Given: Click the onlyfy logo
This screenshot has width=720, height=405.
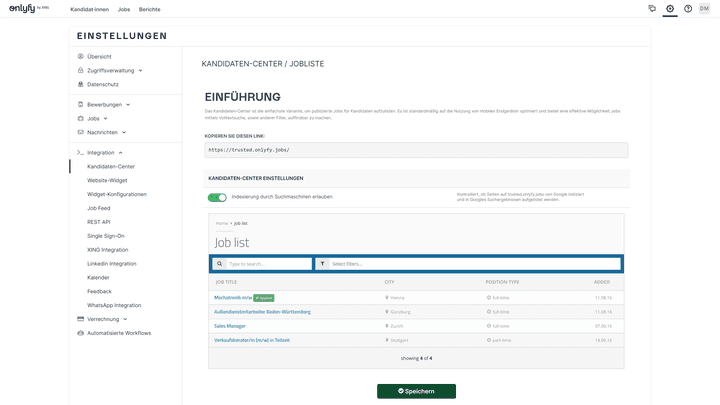Looking at the screenshot, I should 28,8.
